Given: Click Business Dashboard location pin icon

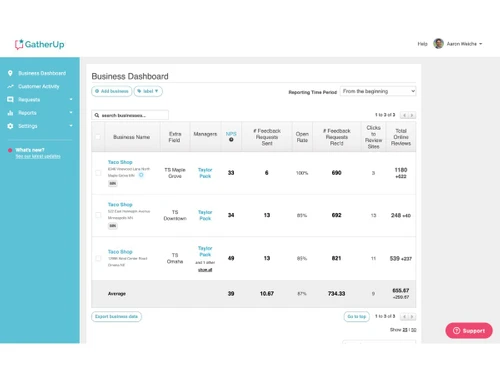Looking at the screenshot, I should click(10, 73).
